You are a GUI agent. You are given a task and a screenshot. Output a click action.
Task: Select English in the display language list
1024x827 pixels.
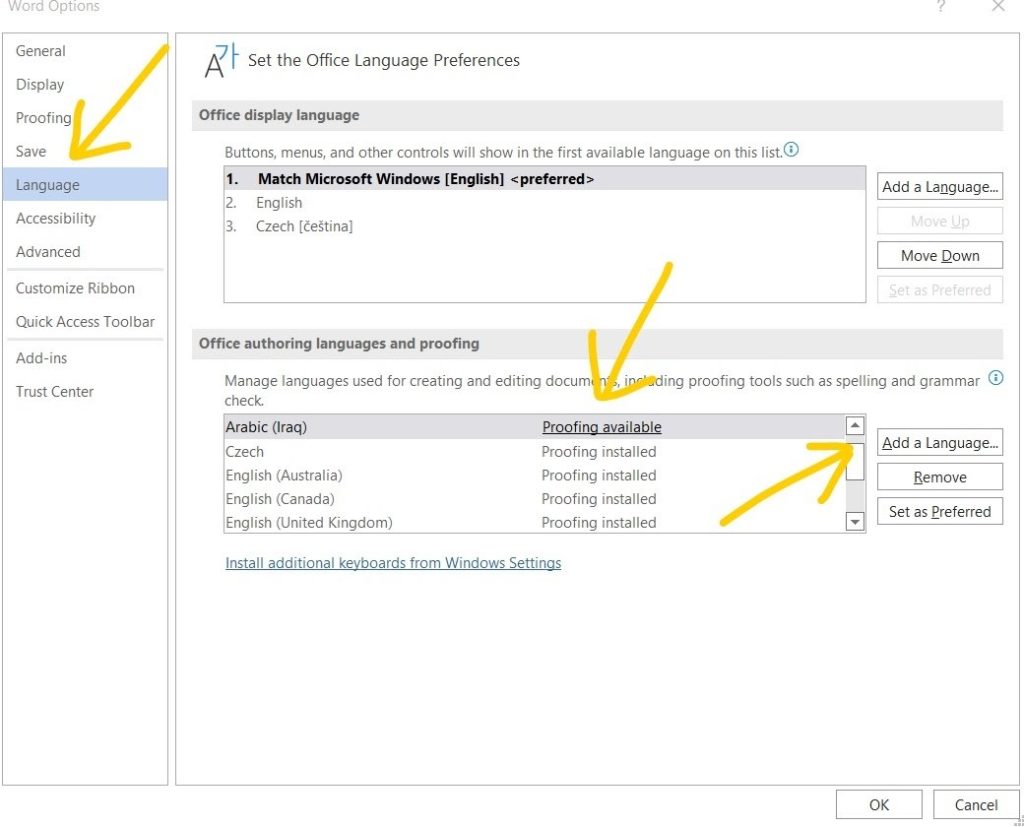[x=545, y=203]
